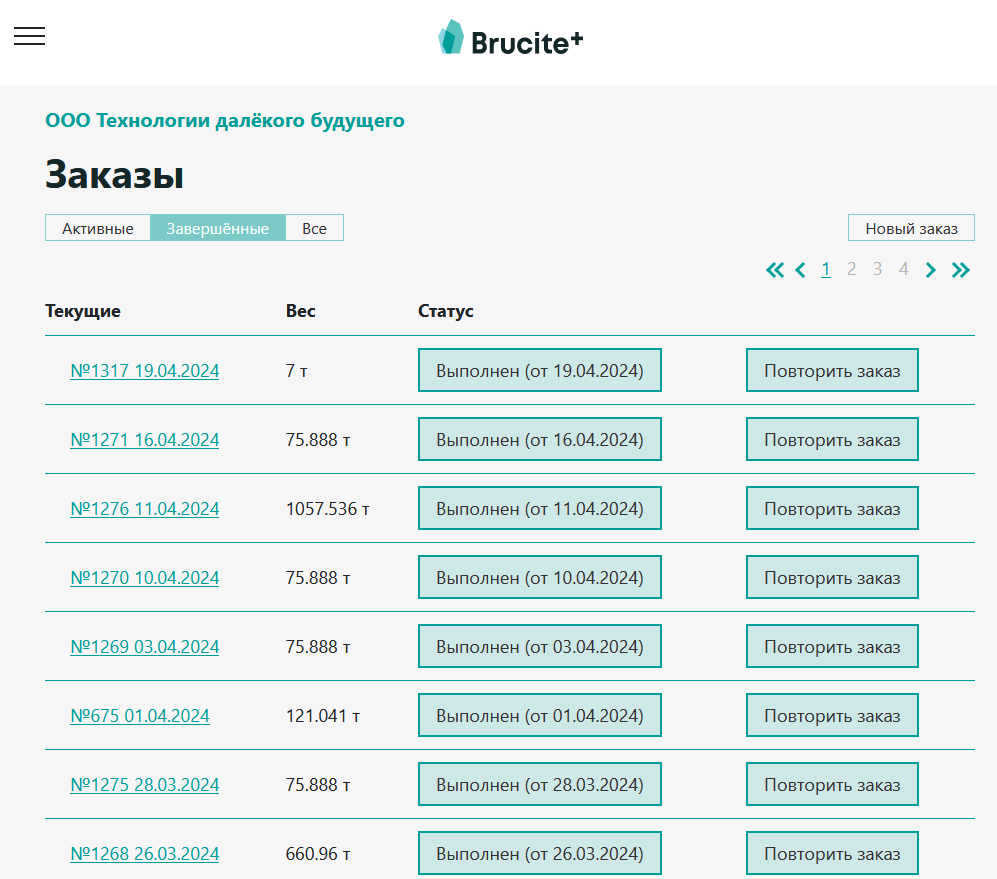Click status Выполнен (от 10.04.2024)
Viewport: 997px width, 879px height.
(x=539, y=578)
